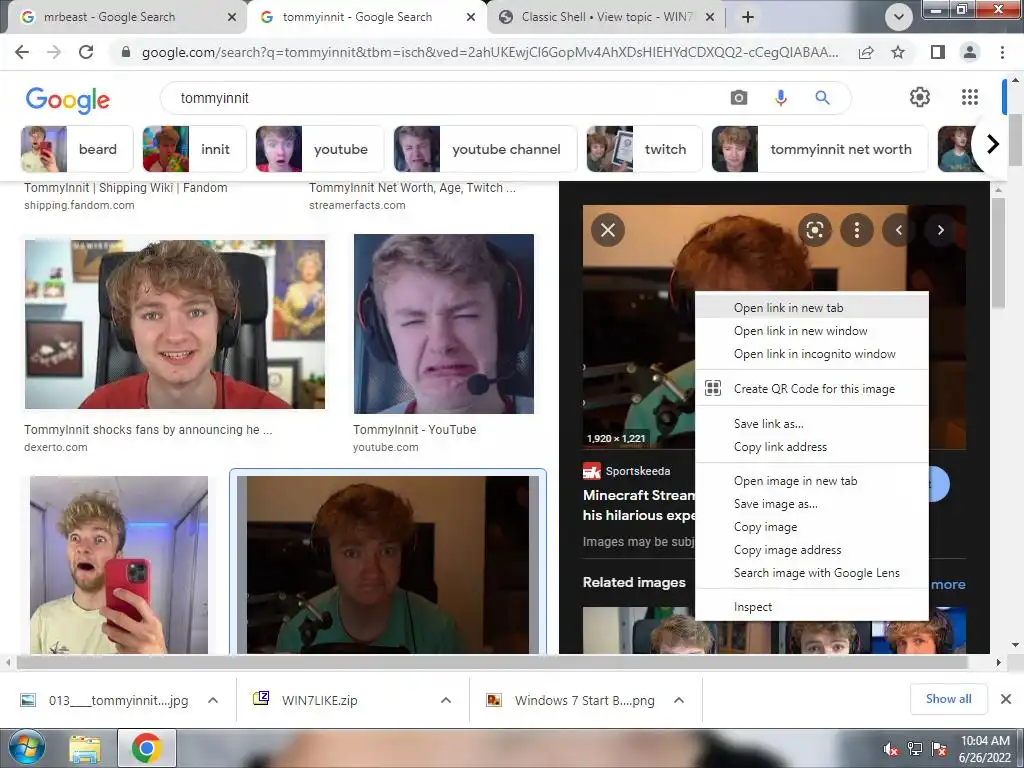Reload the current page
This screenshot has width=1024, height=768.
(x=86, y=52)
